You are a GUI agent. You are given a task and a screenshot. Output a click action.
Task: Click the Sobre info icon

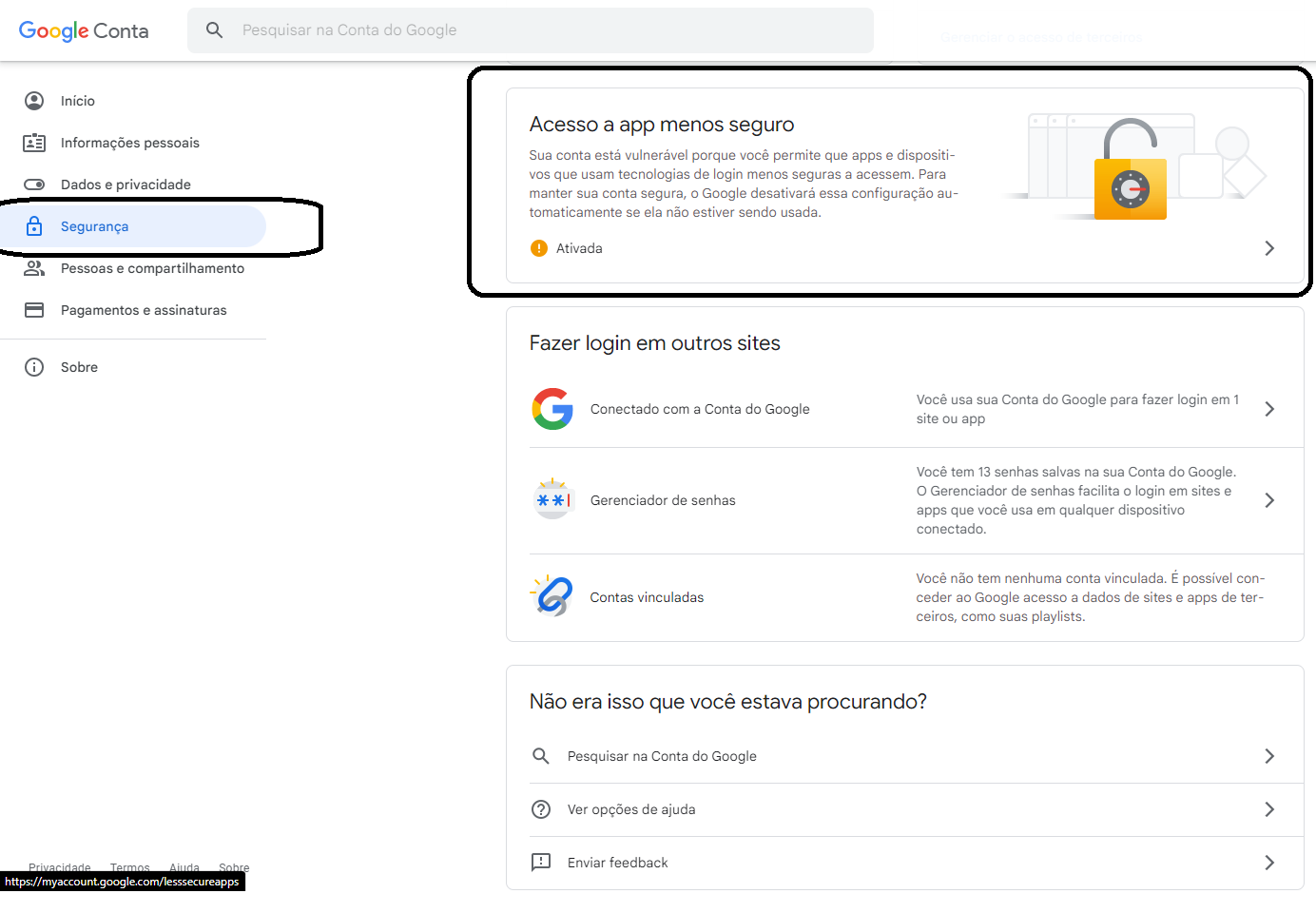tap(34, 367)
